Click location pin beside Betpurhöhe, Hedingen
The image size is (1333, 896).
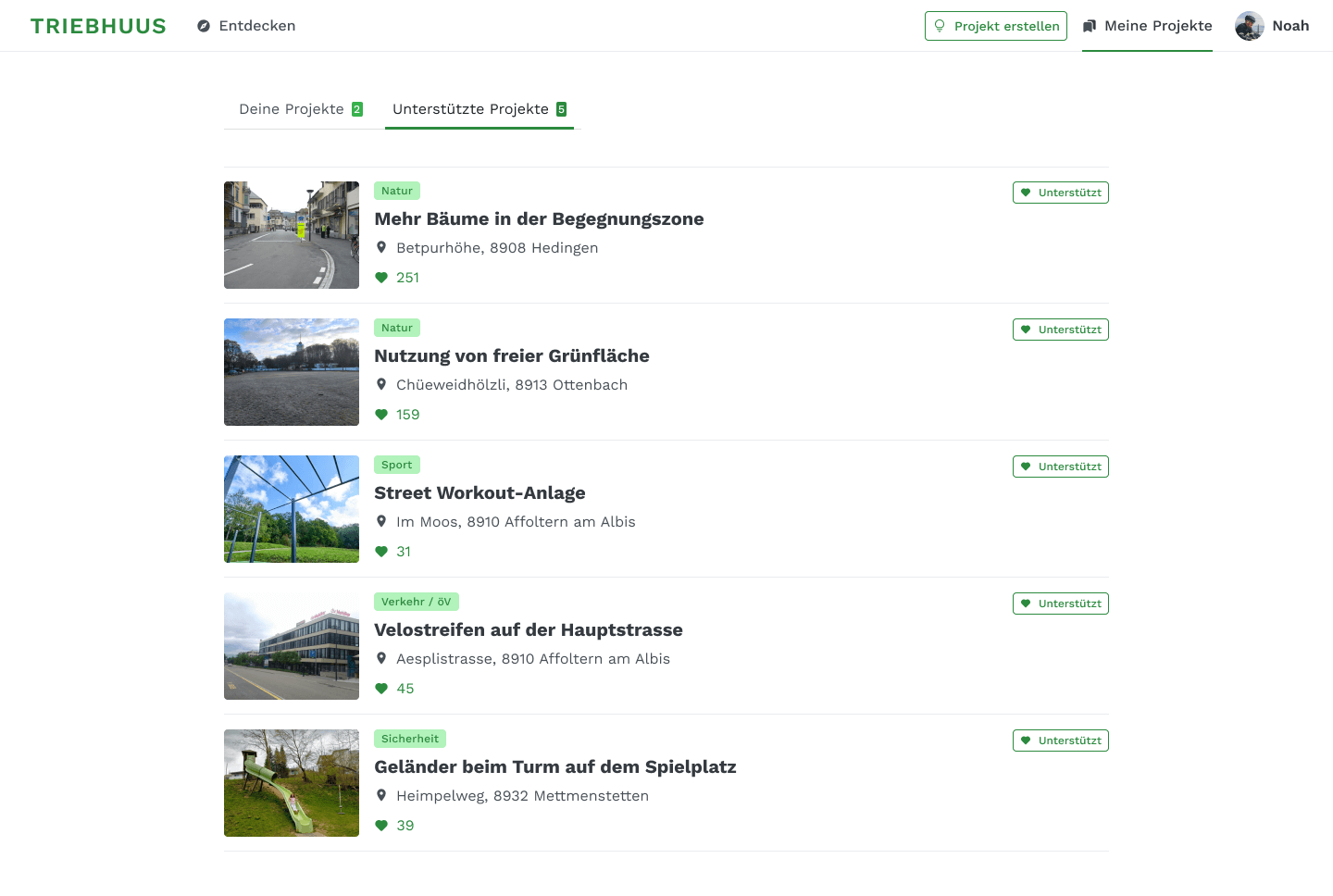(x=381, y=247)
